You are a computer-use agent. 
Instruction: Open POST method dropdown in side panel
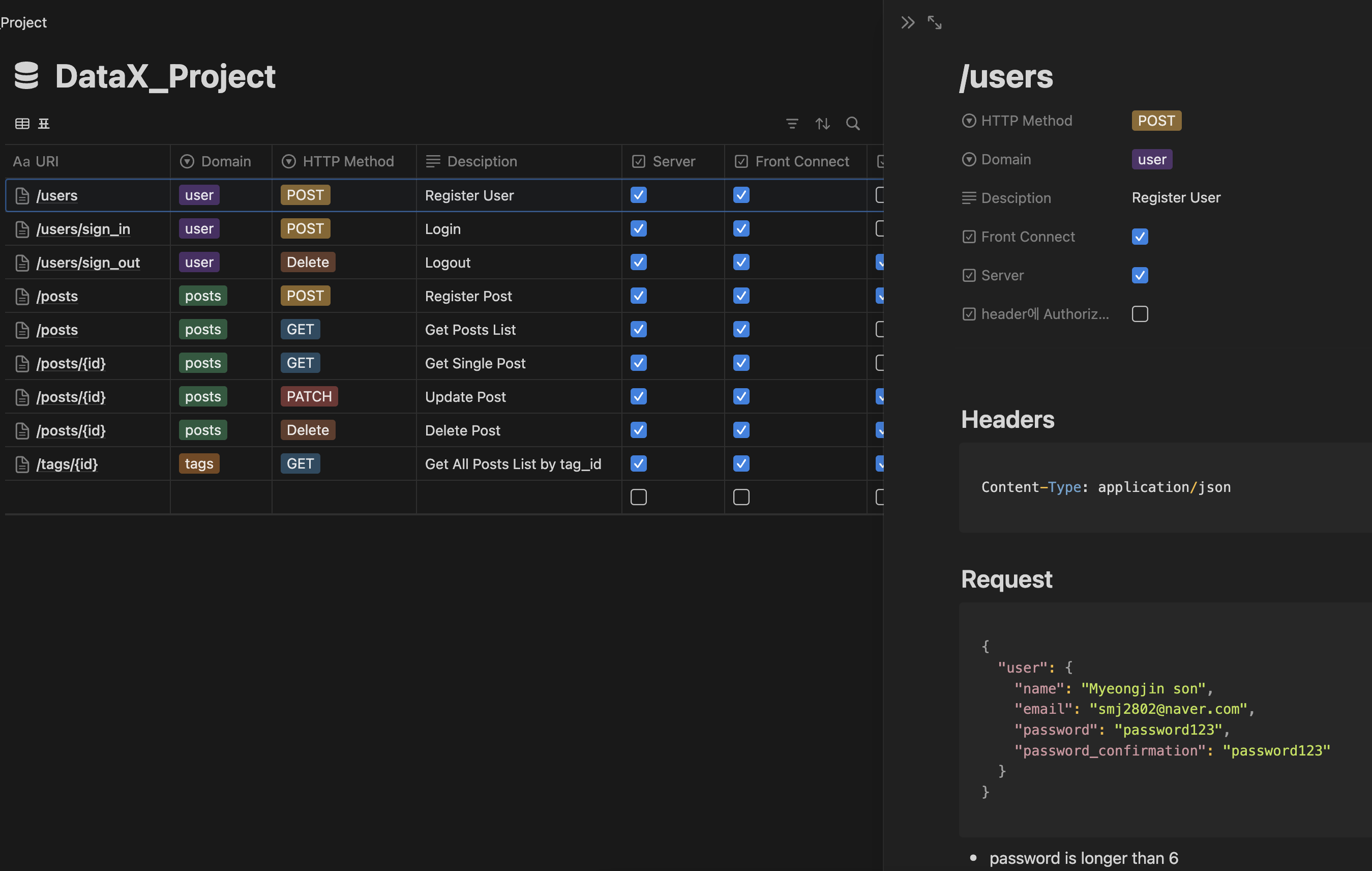tap(1156, 121)
